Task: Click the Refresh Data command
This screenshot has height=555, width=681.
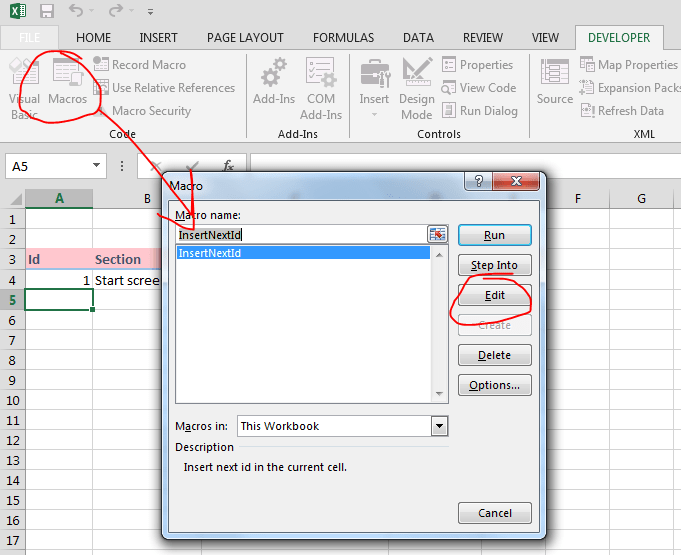Action: 622,110
